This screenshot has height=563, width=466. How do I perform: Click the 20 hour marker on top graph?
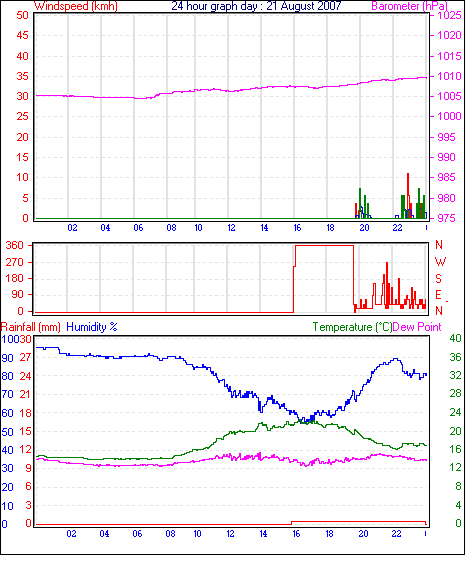coord(364,228)
